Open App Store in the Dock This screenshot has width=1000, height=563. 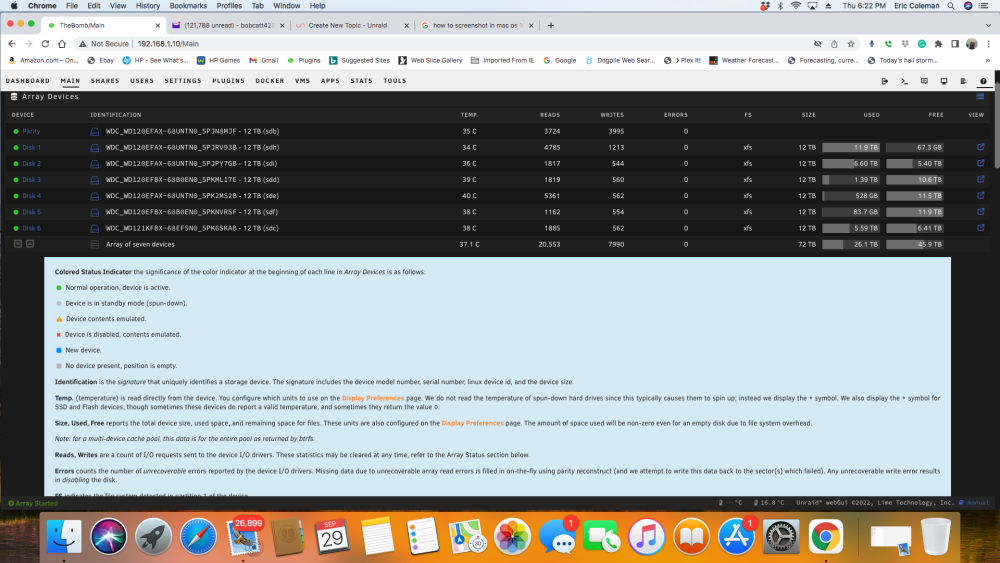click(736, 536)
